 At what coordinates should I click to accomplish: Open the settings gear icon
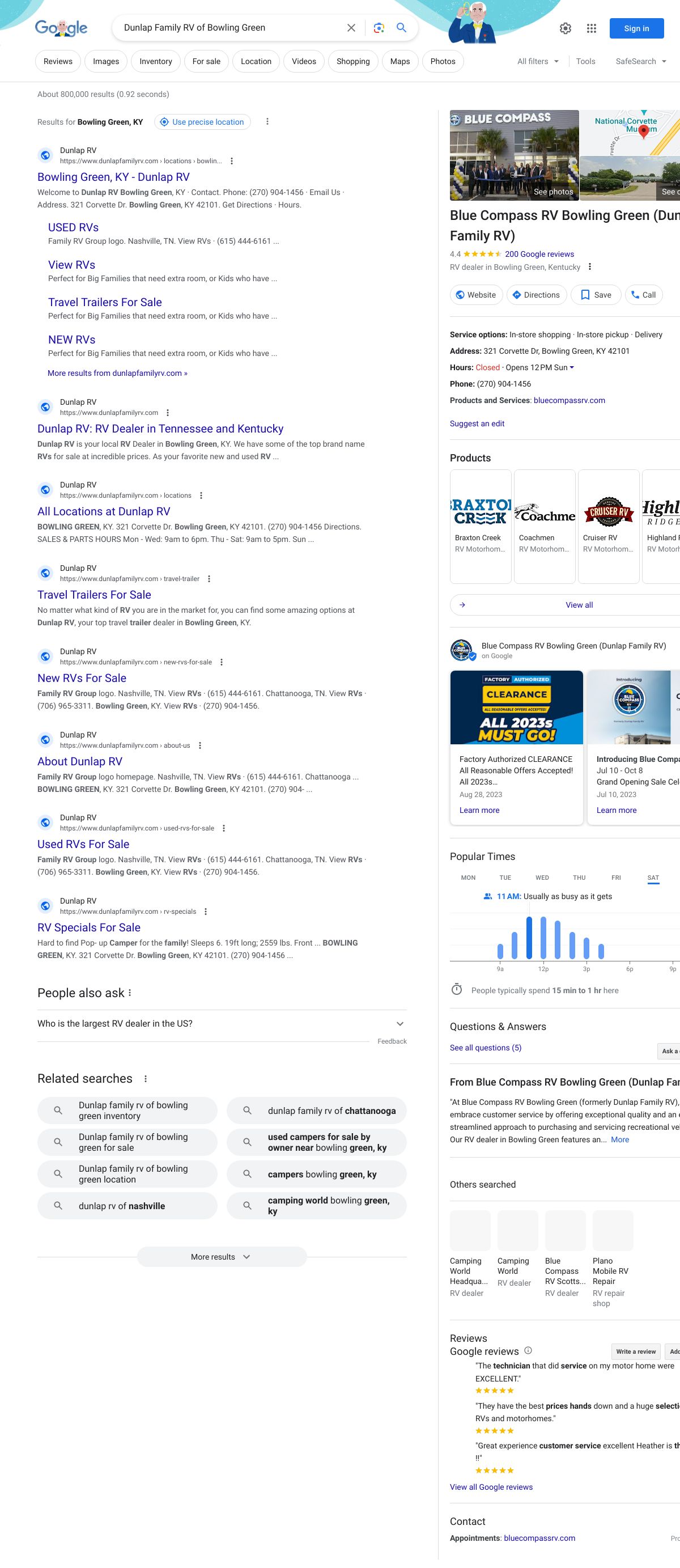565,28
